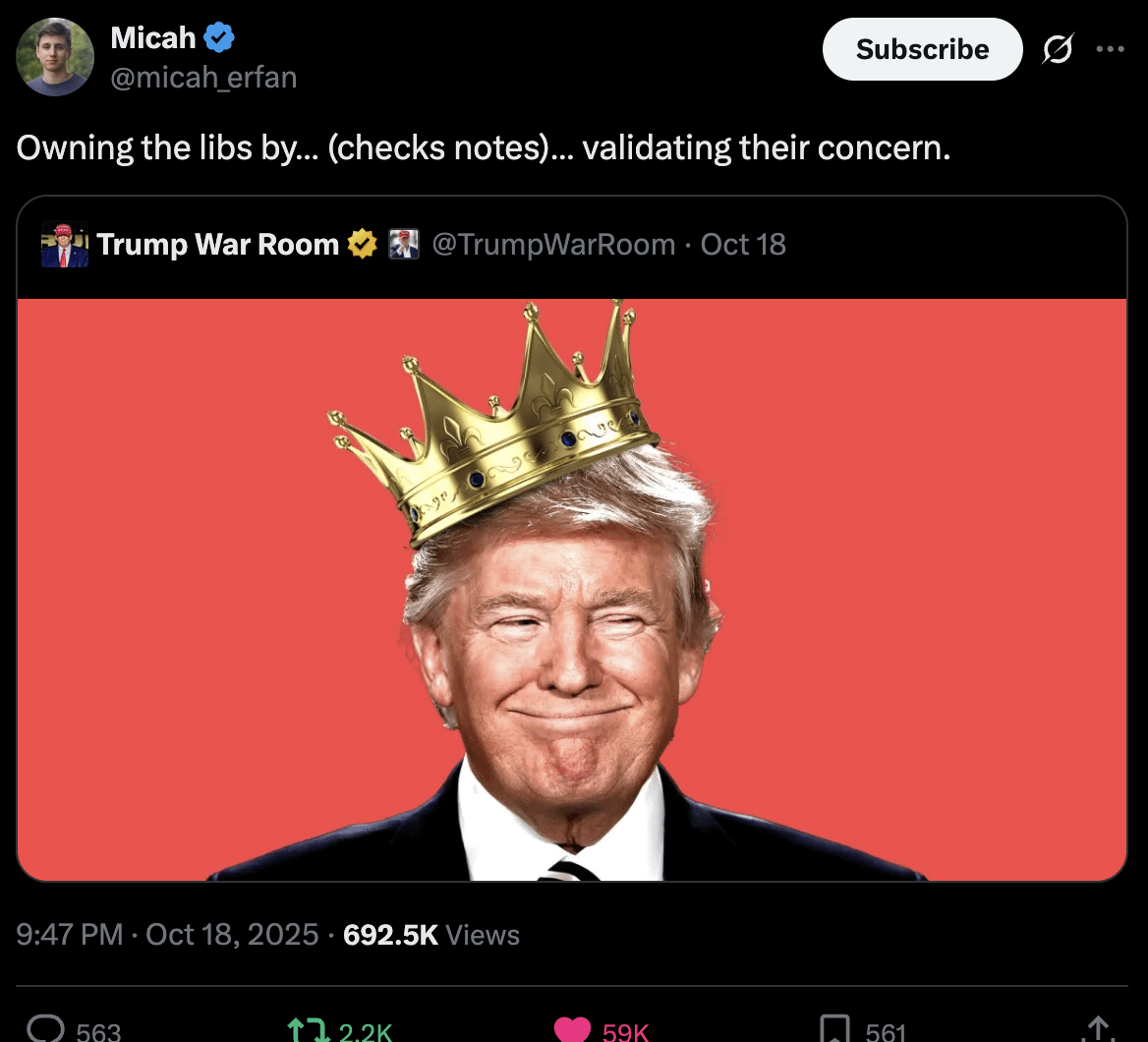Click Micah's profile avatar photo
This screenshot has height=1042, width=1148.
55,57
